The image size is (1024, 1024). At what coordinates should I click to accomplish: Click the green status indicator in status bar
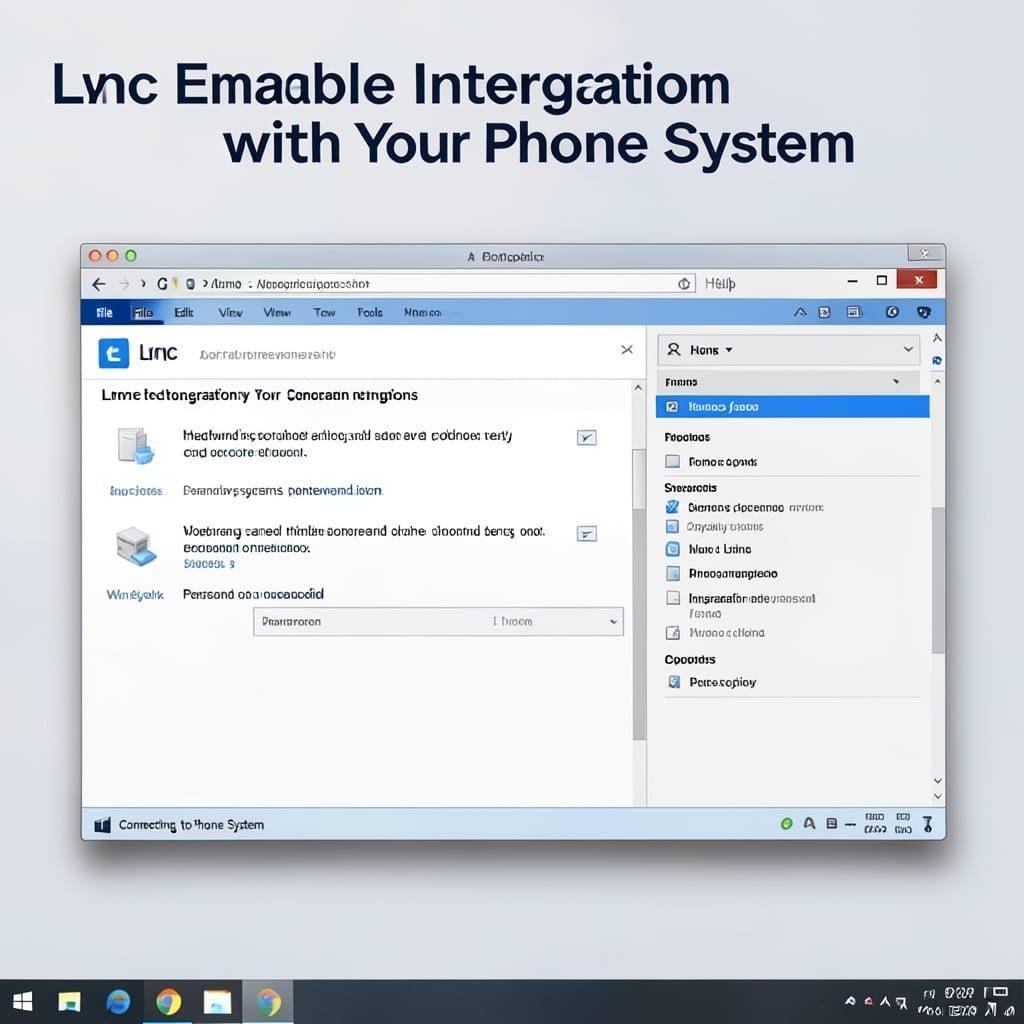(x=787, y=824)
